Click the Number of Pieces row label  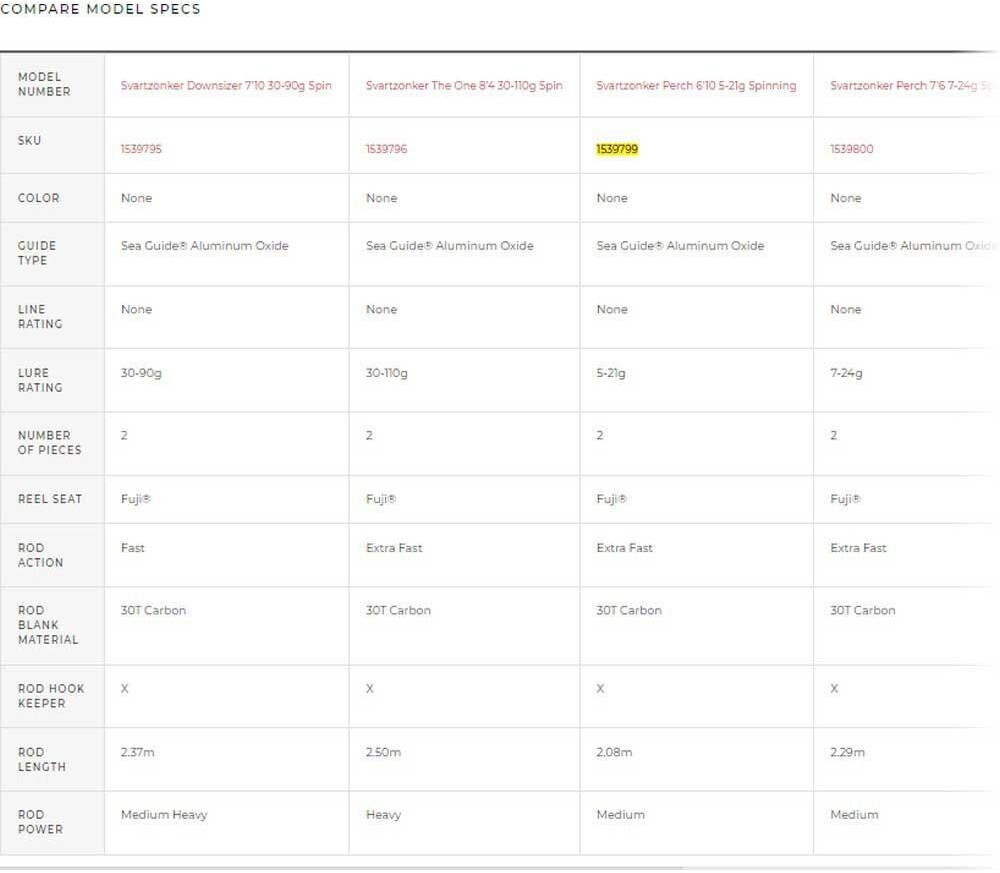pyautogui.click(x=49, y=443)
